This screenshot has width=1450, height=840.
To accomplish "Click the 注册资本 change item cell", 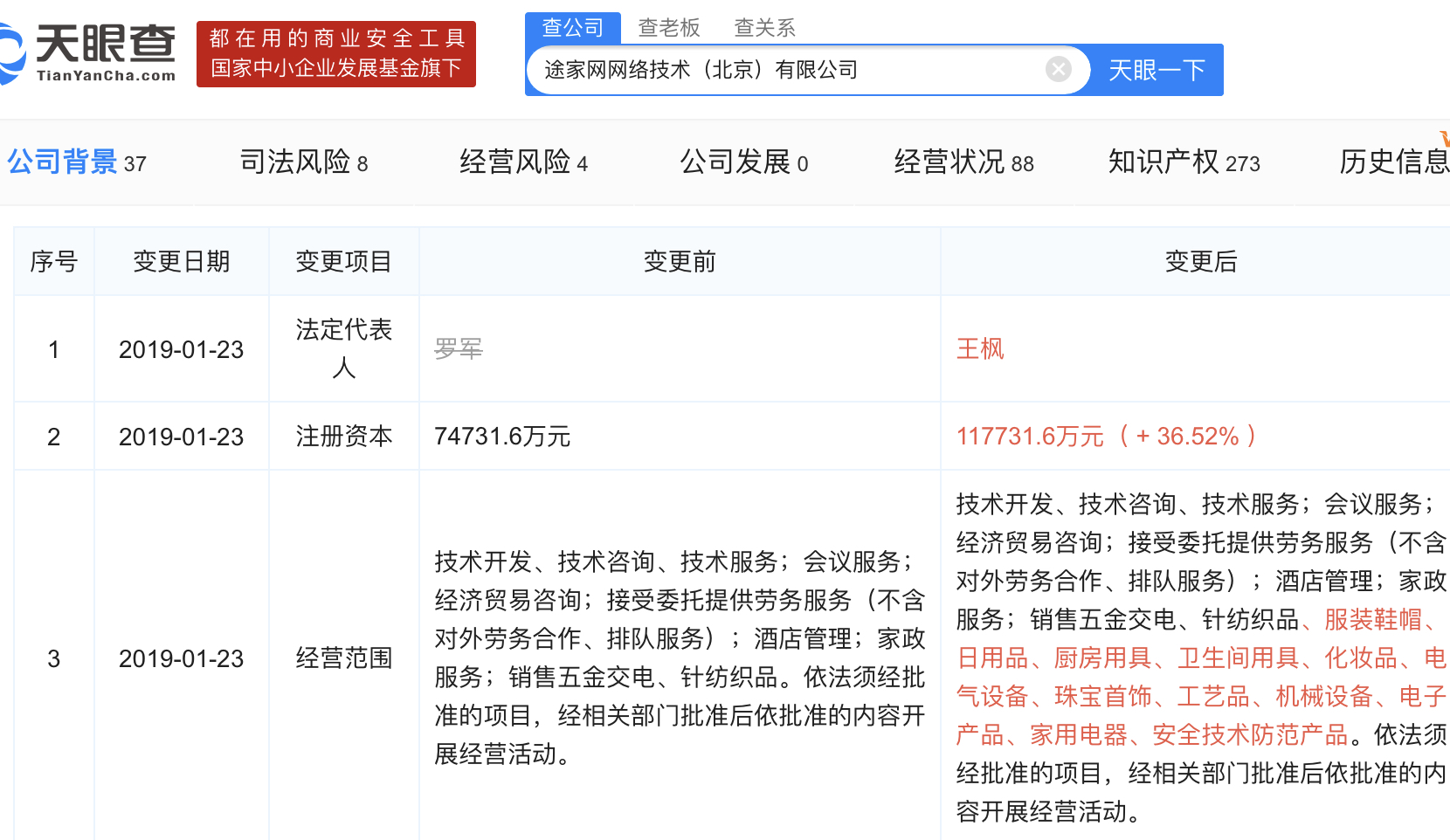I will [344, 436].
